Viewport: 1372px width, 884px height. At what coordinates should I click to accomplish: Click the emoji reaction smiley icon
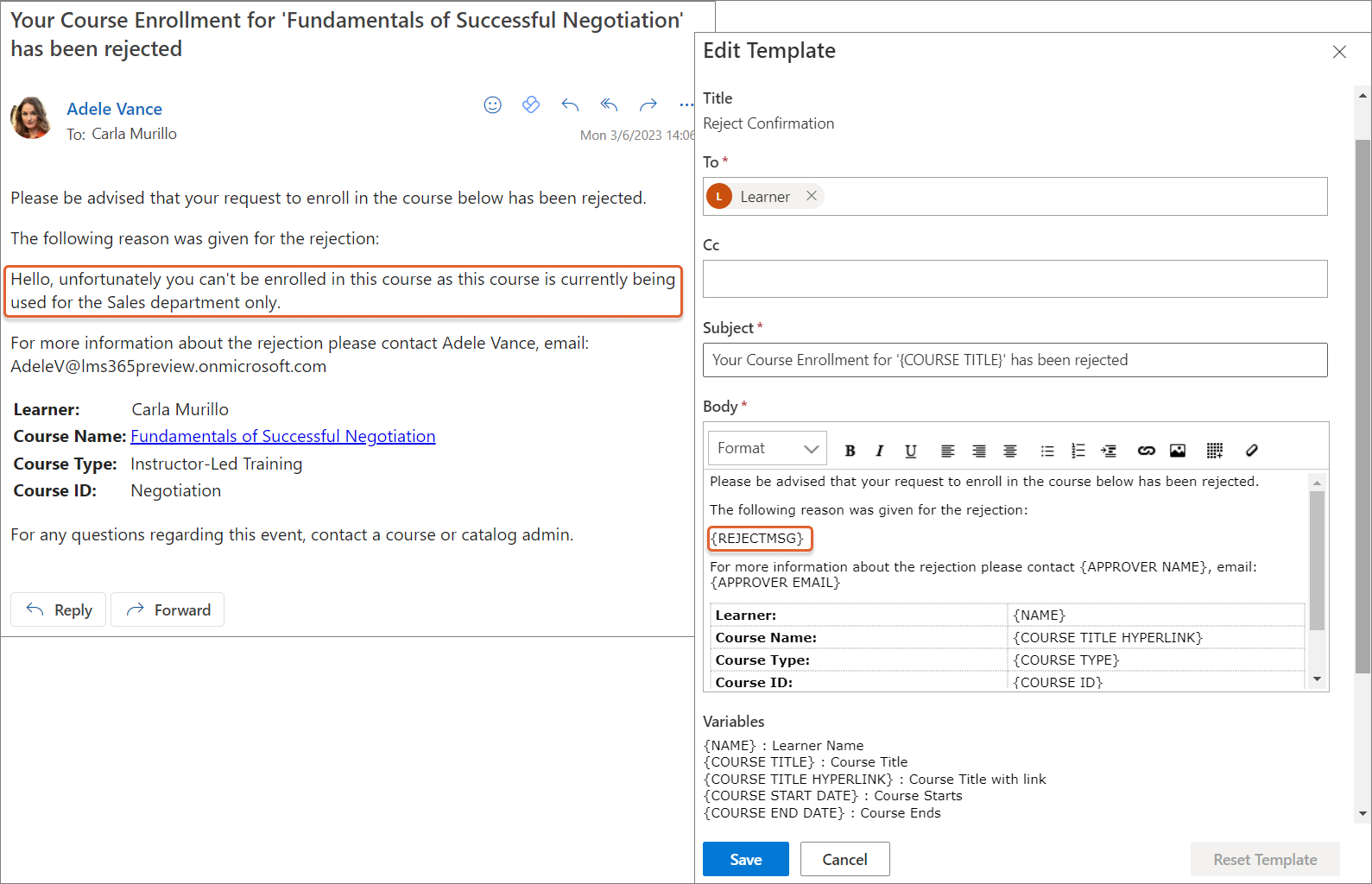492,105
